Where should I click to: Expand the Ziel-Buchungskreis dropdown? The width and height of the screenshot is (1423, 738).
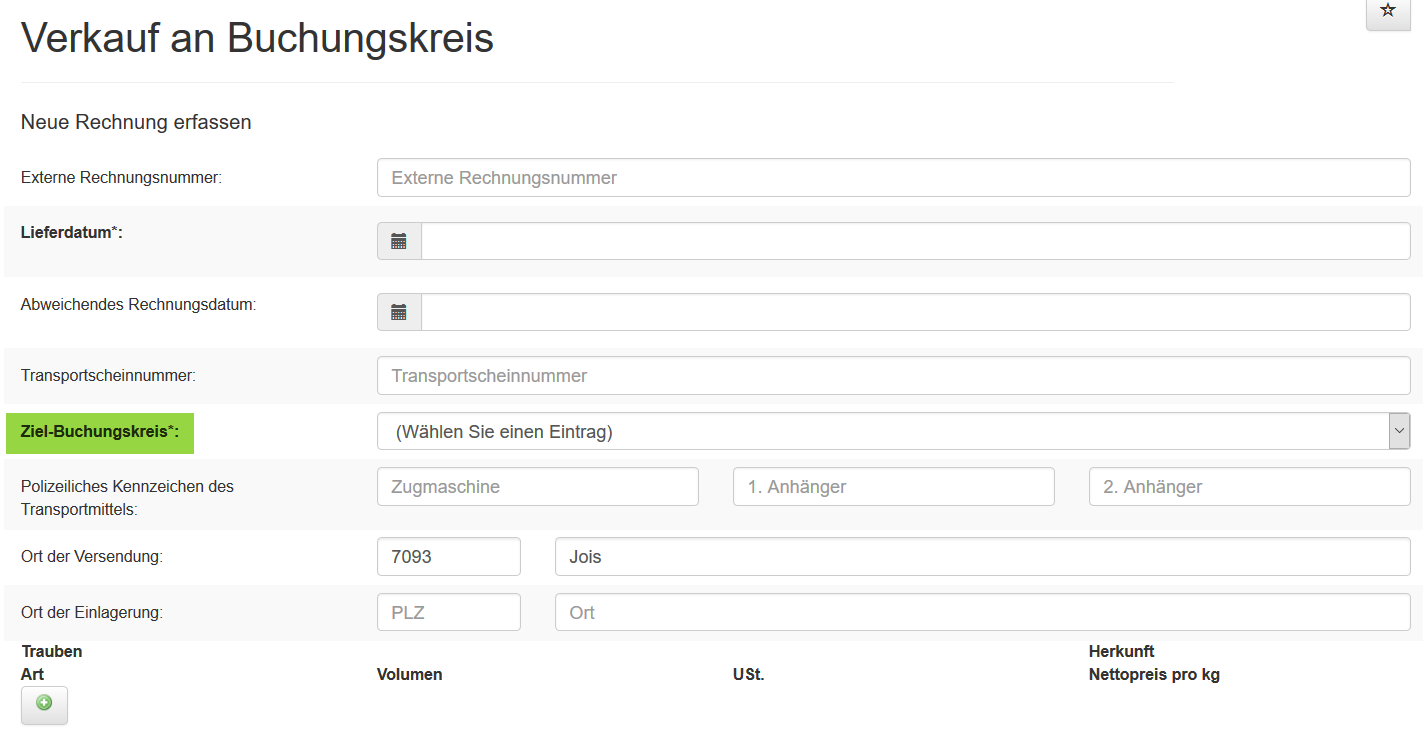[x=882, y=432]
